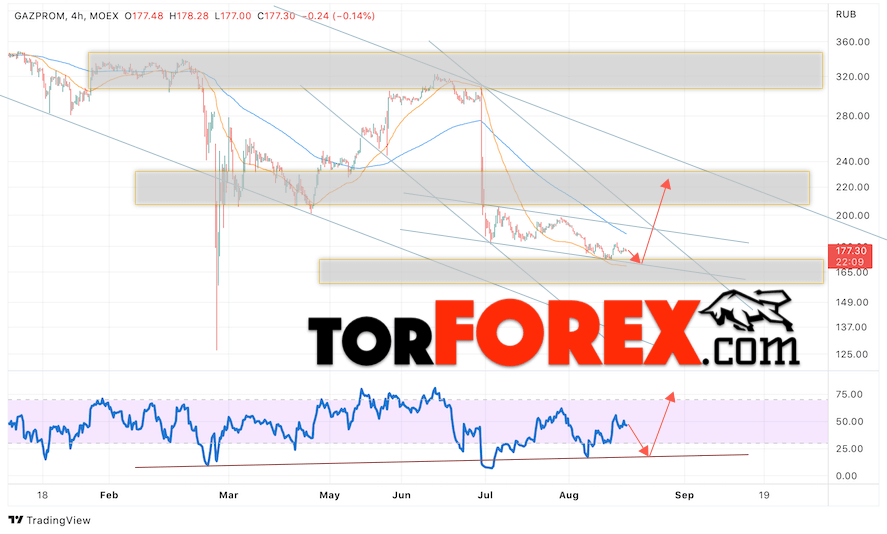
Task: Open the TradingView text link at bottom
Action: click(x=58, y=520)
